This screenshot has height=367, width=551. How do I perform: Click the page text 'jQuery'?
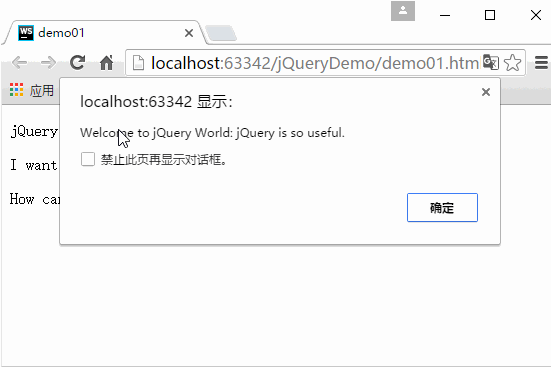click(x=34, y=132)
